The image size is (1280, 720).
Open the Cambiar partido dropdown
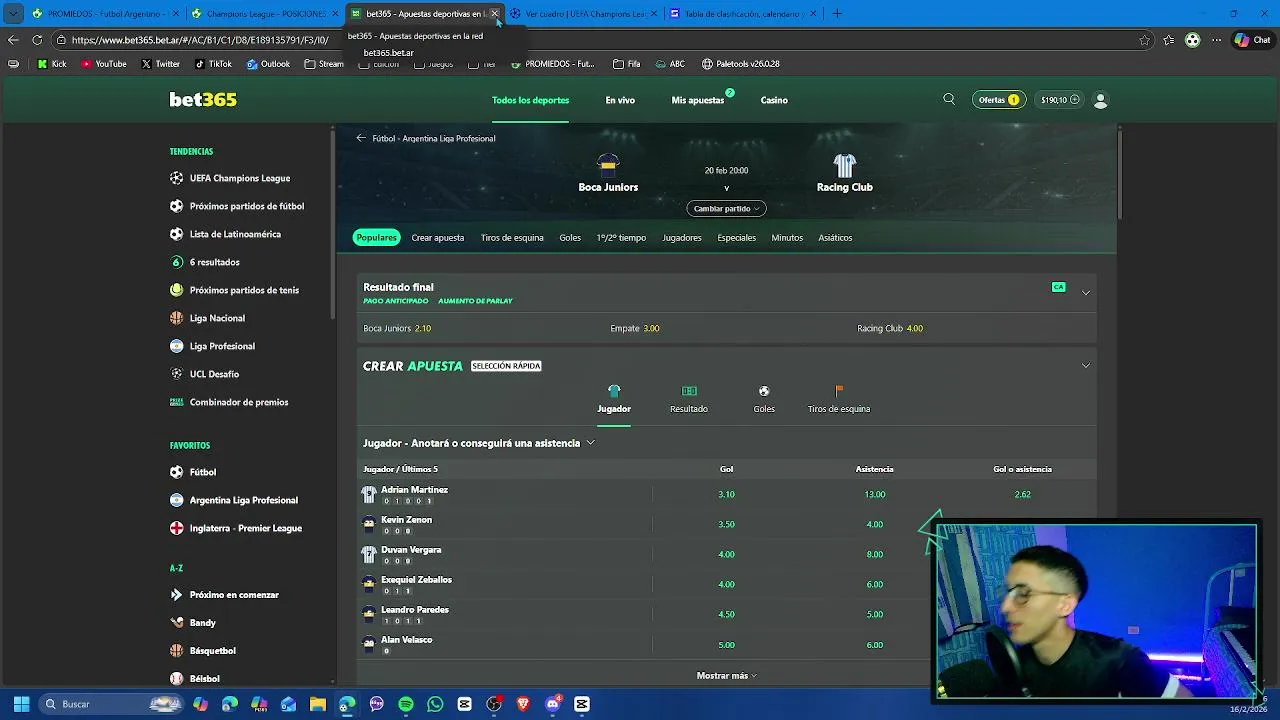(x=726, y=208)
